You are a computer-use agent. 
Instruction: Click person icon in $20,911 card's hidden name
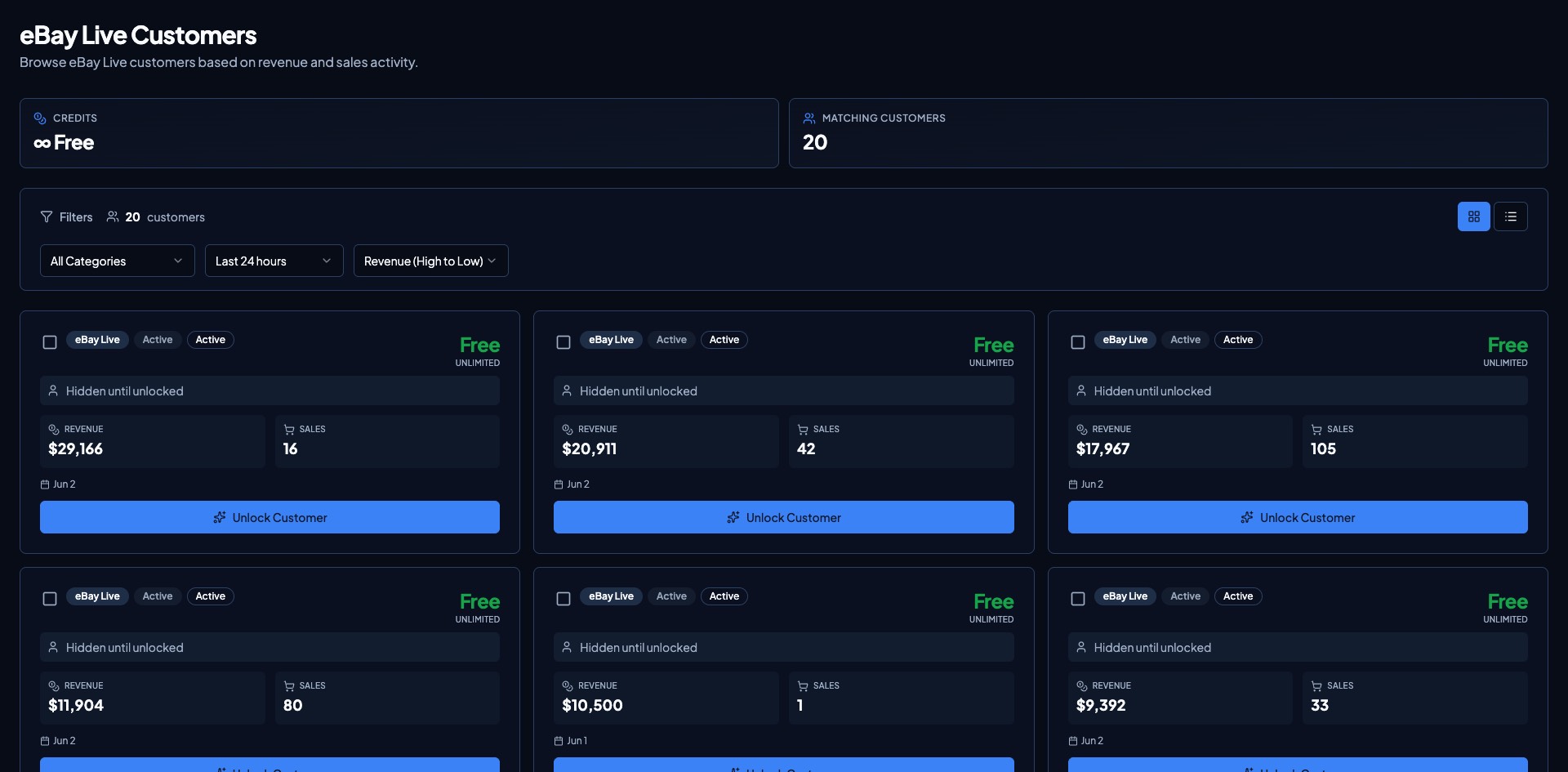point(567,390)
